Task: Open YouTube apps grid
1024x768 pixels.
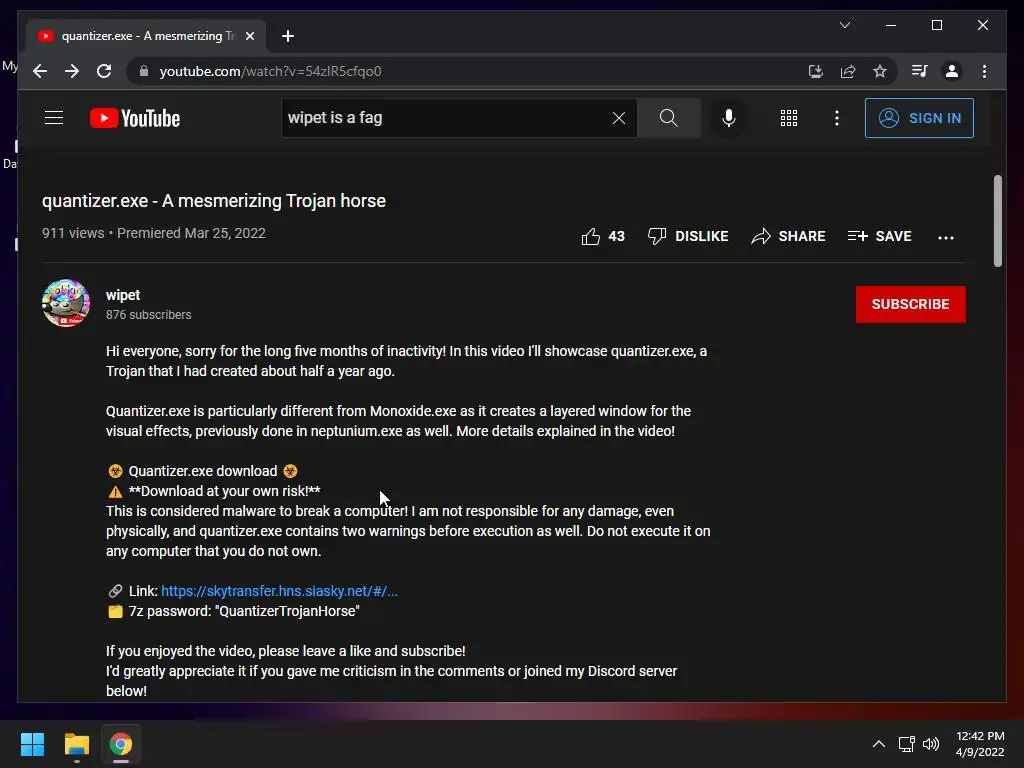Action: tap(789, 118)
